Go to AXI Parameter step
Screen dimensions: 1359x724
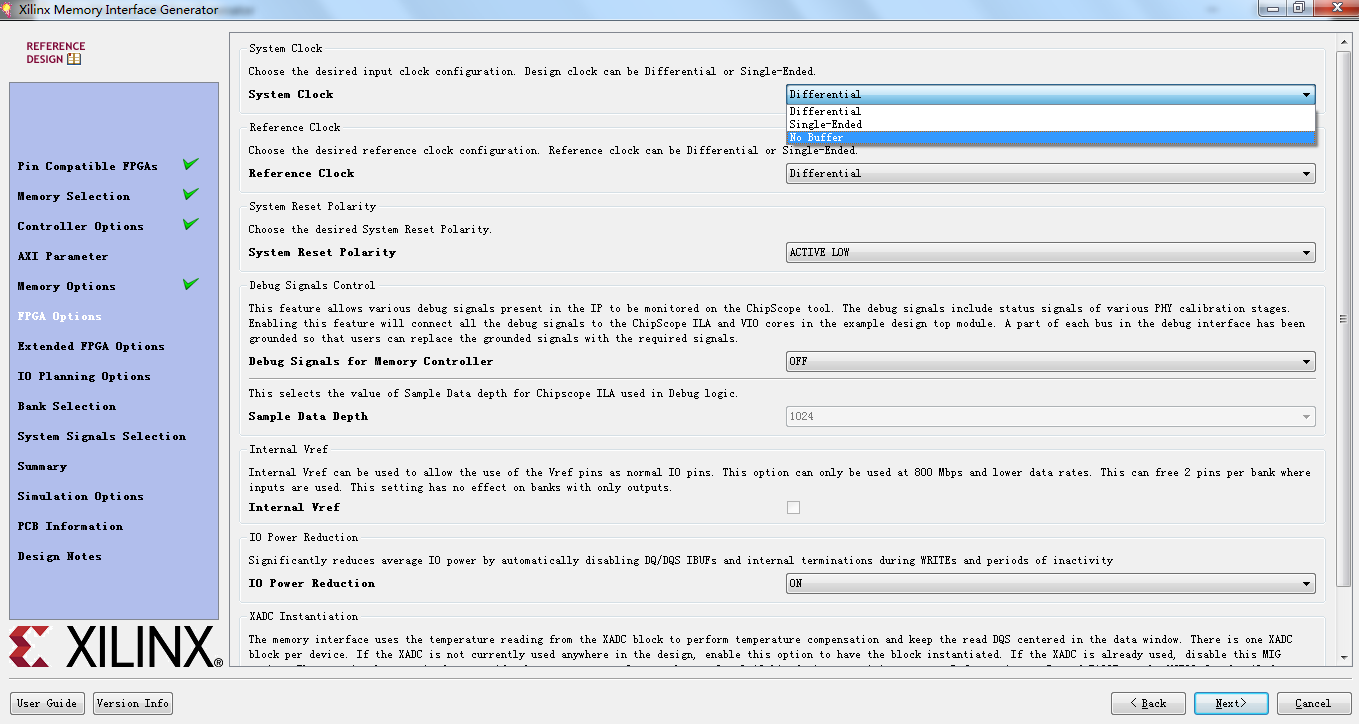coord(63,256)
